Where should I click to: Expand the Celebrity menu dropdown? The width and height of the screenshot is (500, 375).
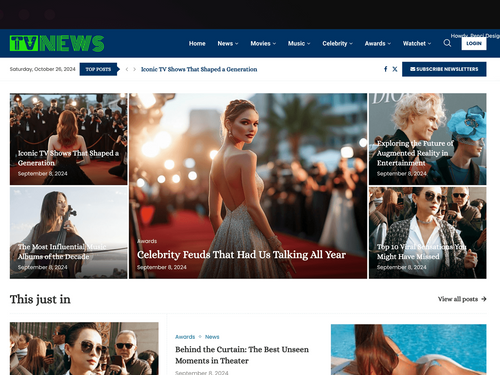pyautogui.click(x=338, y=43)
